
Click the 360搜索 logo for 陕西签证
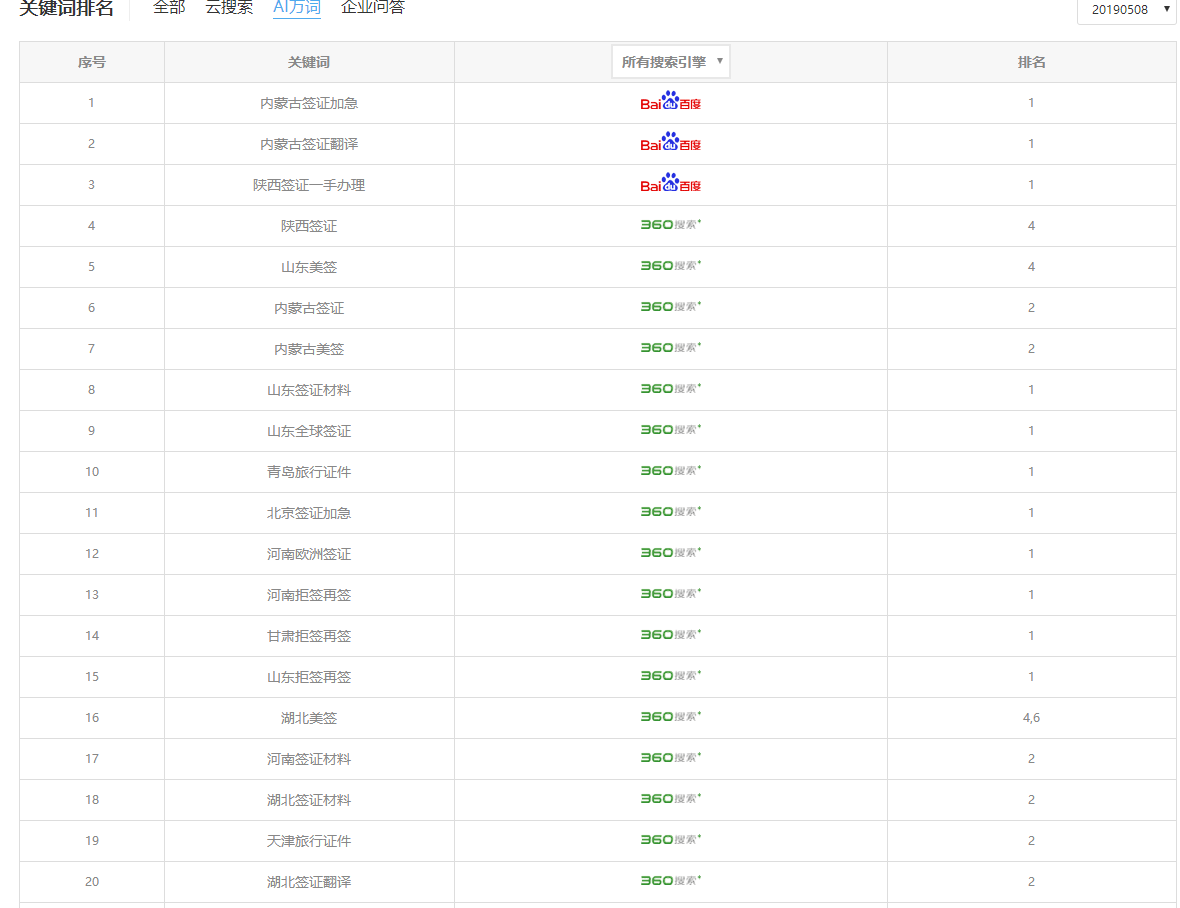coord(671,225)
